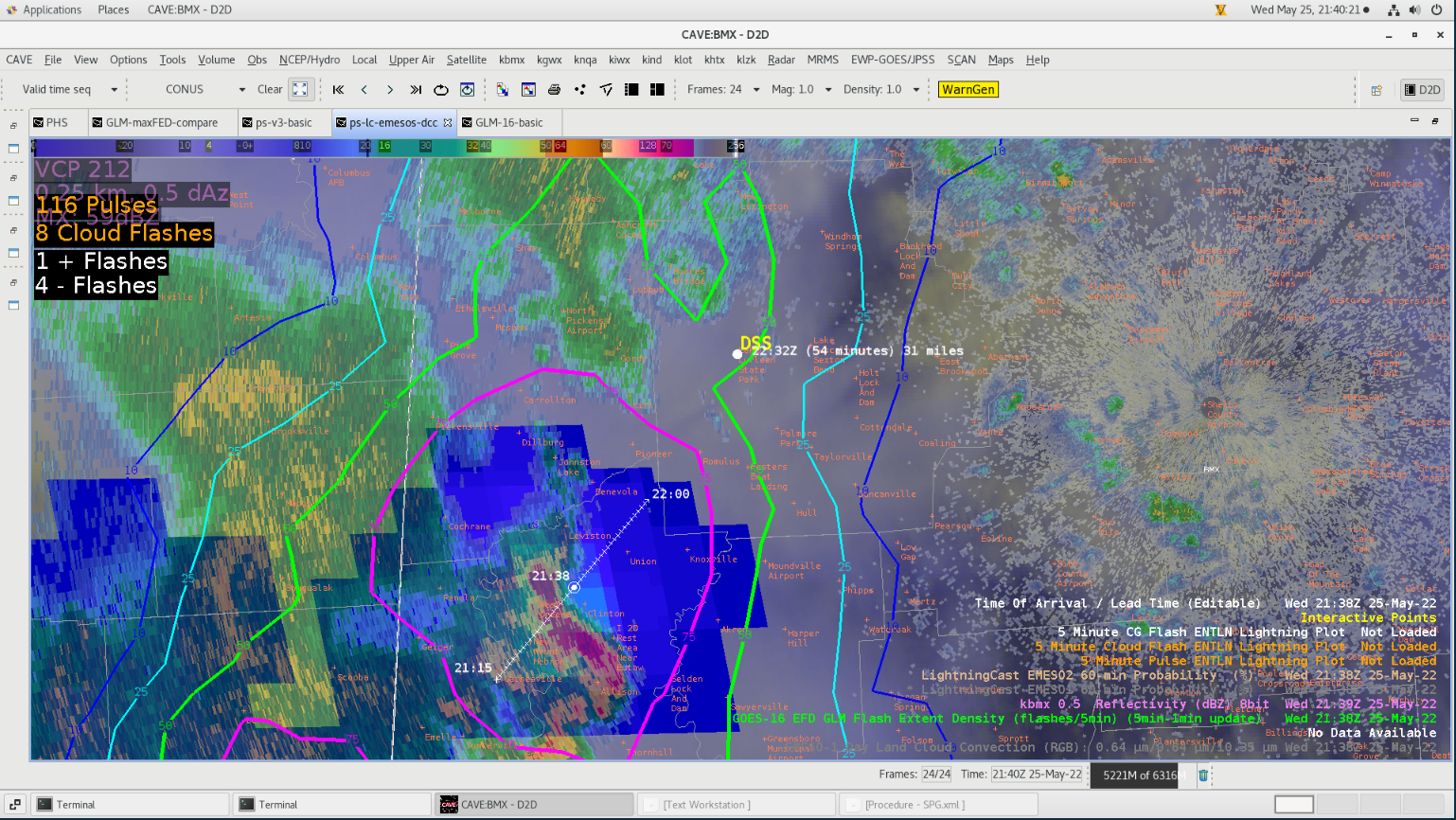Image resolution: width=1456 pixels, height=820 pixels.
Task: Launch WarnGen with the yellow button
Action: pos(968,89)
